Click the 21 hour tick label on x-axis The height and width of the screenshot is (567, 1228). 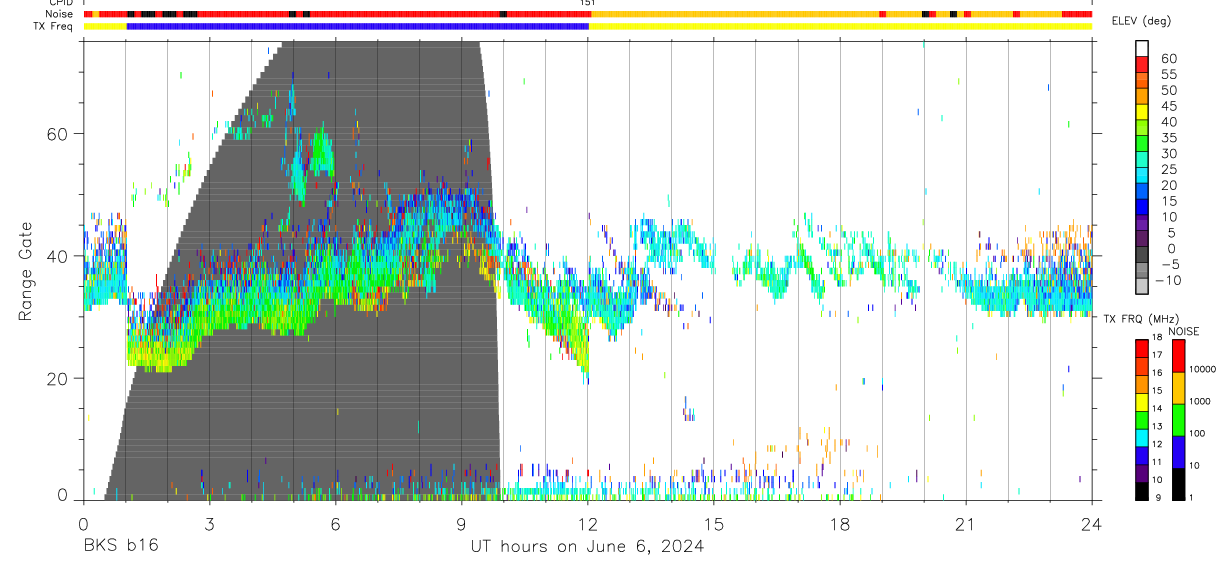click(966, 524)
